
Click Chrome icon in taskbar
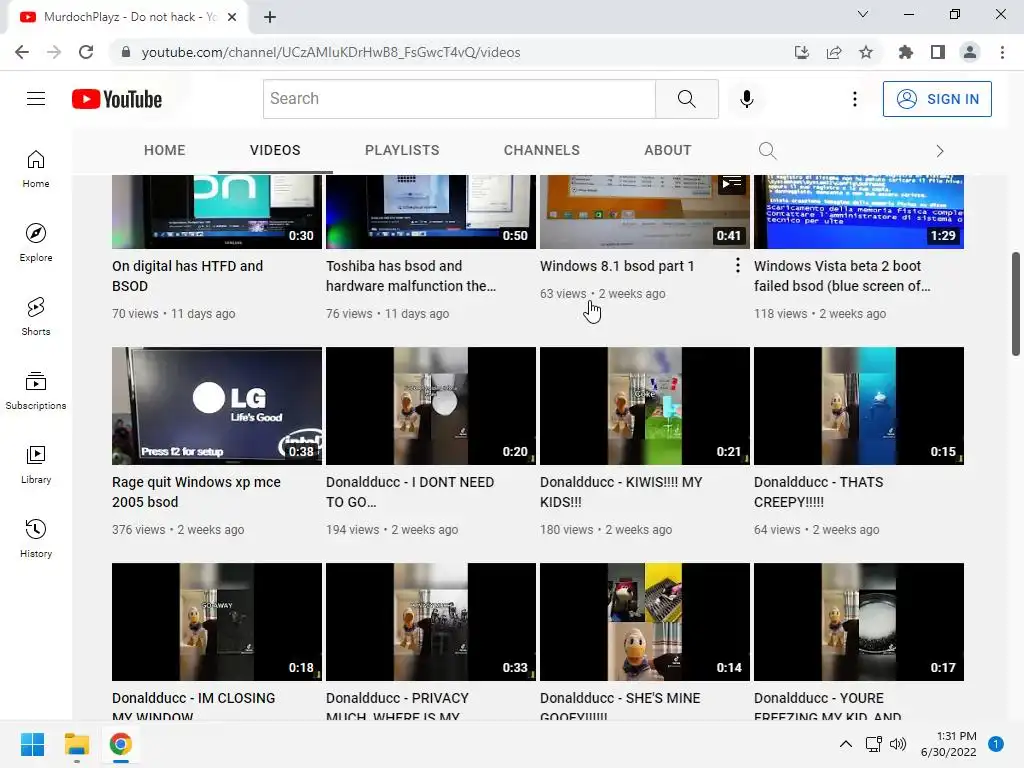(121, 744)
